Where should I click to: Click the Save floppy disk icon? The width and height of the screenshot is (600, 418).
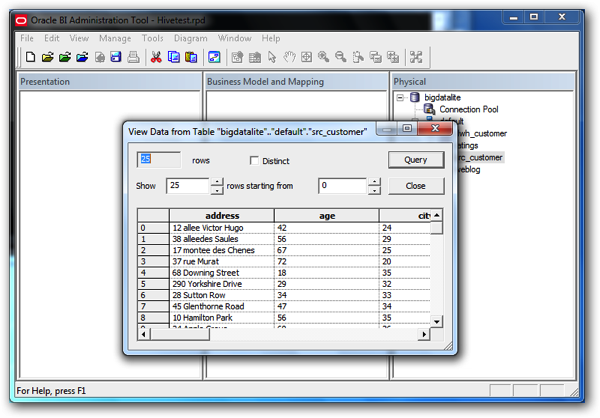coord(116,57)
